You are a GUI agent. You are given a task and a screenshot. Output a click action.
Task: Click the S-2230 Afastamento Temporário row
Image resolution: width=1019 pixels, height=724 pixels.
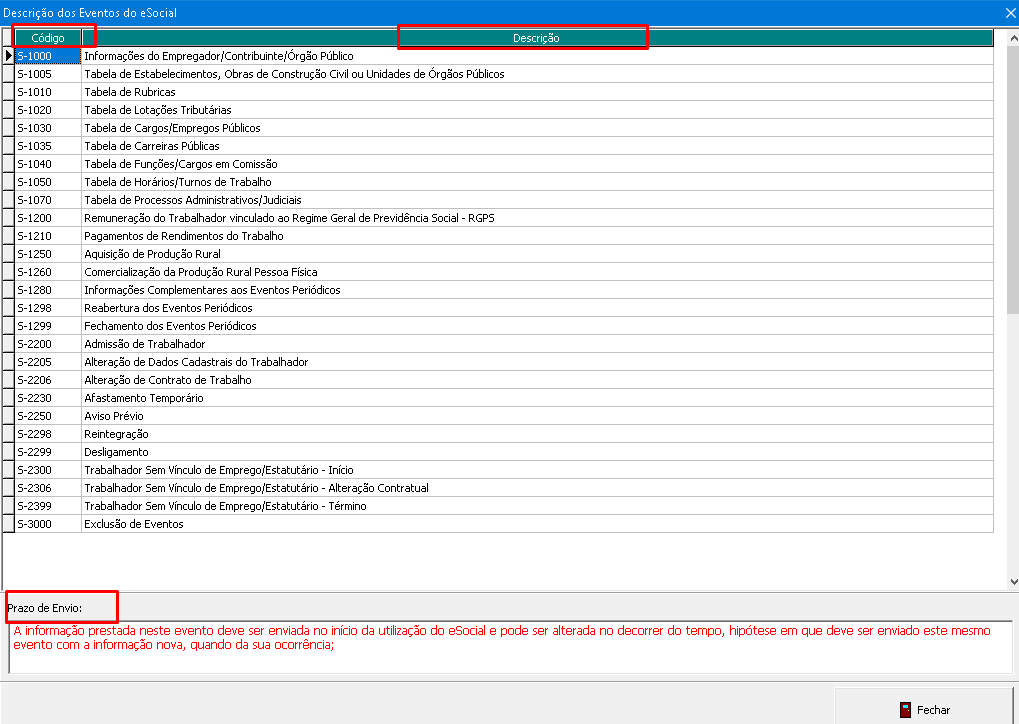143,398
